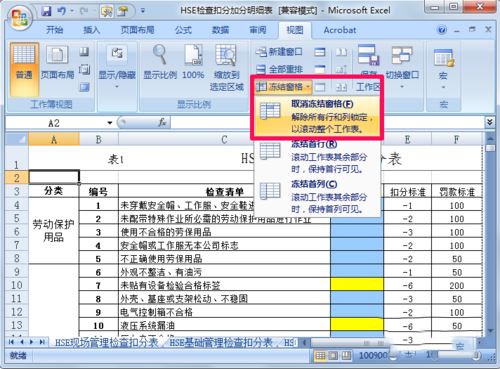Choose 冻结首行(R) freeze top row
Image resolution: width=500 pixels, height=369 pixels.
coord(317,156)
